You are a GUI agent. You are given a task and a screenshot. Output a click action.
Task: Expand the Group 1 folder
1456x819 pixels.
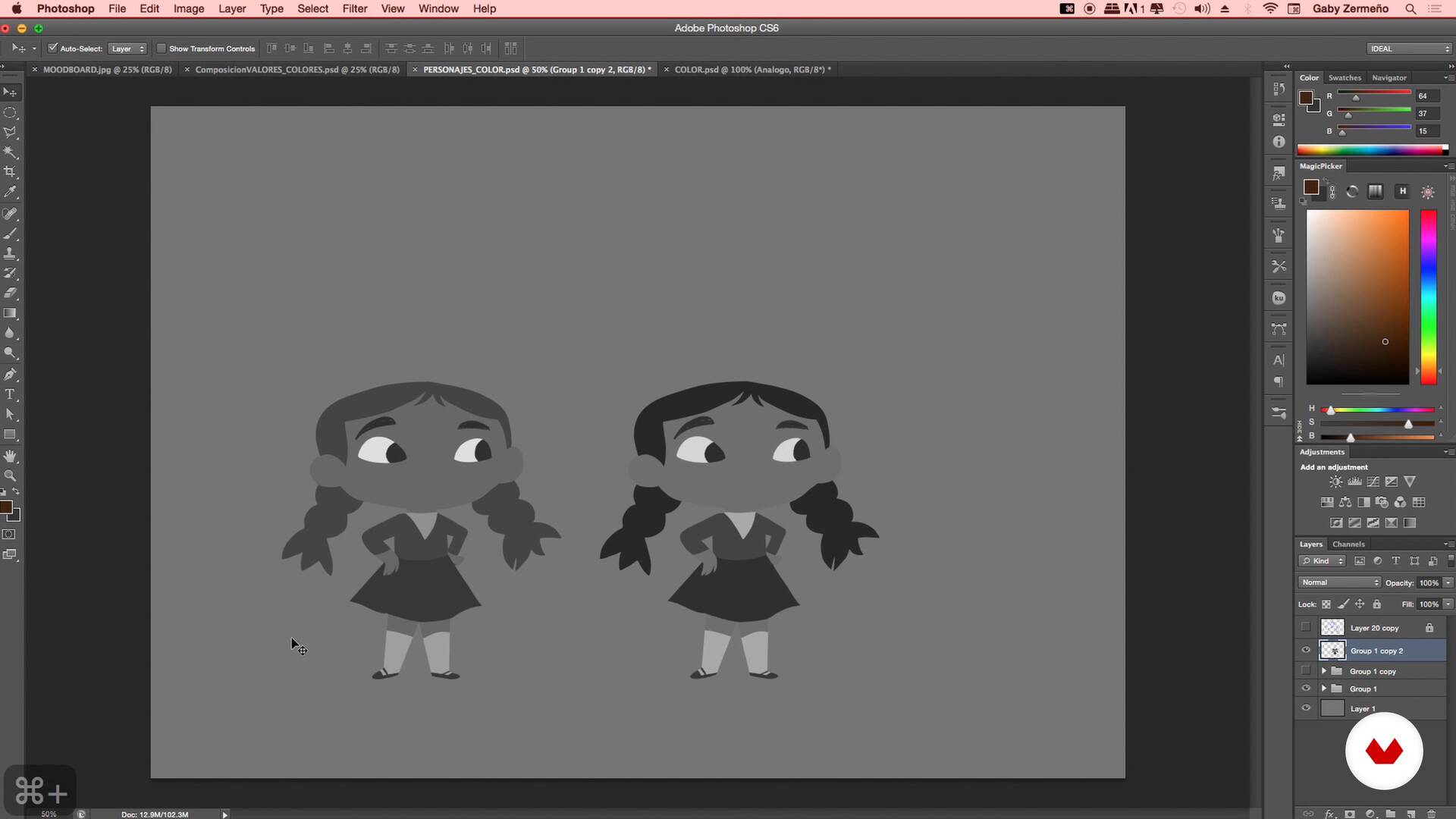pyautogui.click(x=1324, y=689)
